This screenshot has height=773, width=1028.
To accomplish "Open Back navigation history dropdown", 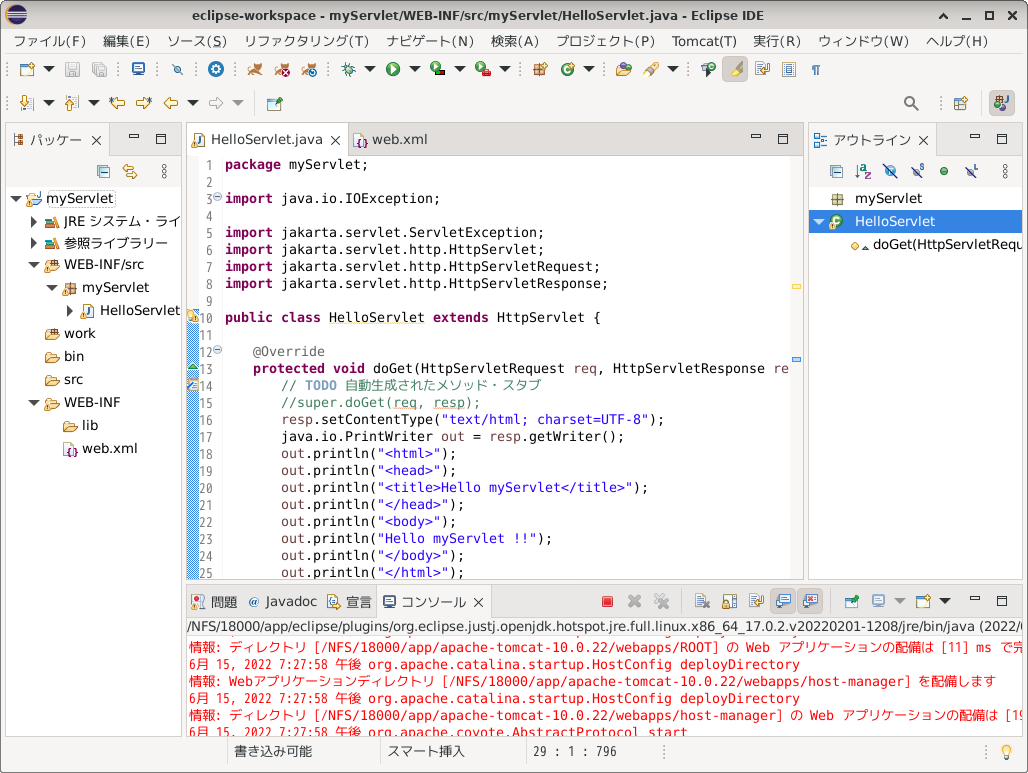I will [193, 103].
